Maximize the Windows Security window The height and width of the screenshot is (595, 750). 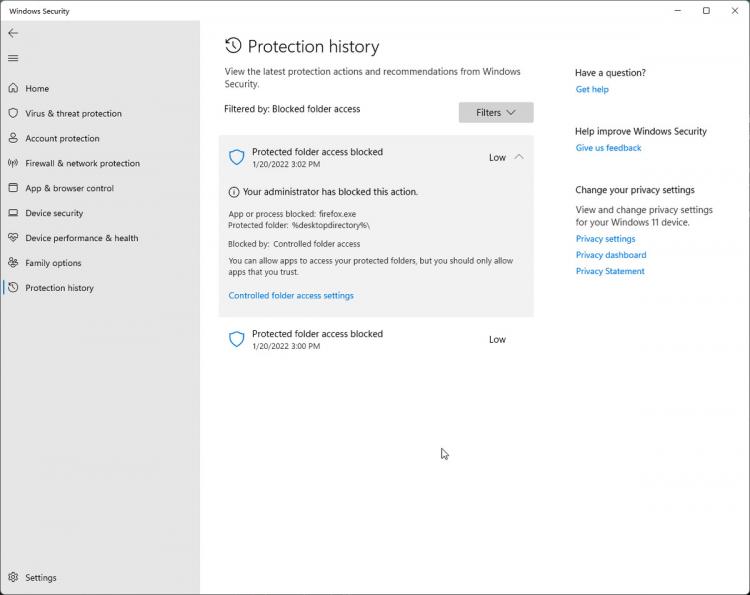(x=706, y=11)
